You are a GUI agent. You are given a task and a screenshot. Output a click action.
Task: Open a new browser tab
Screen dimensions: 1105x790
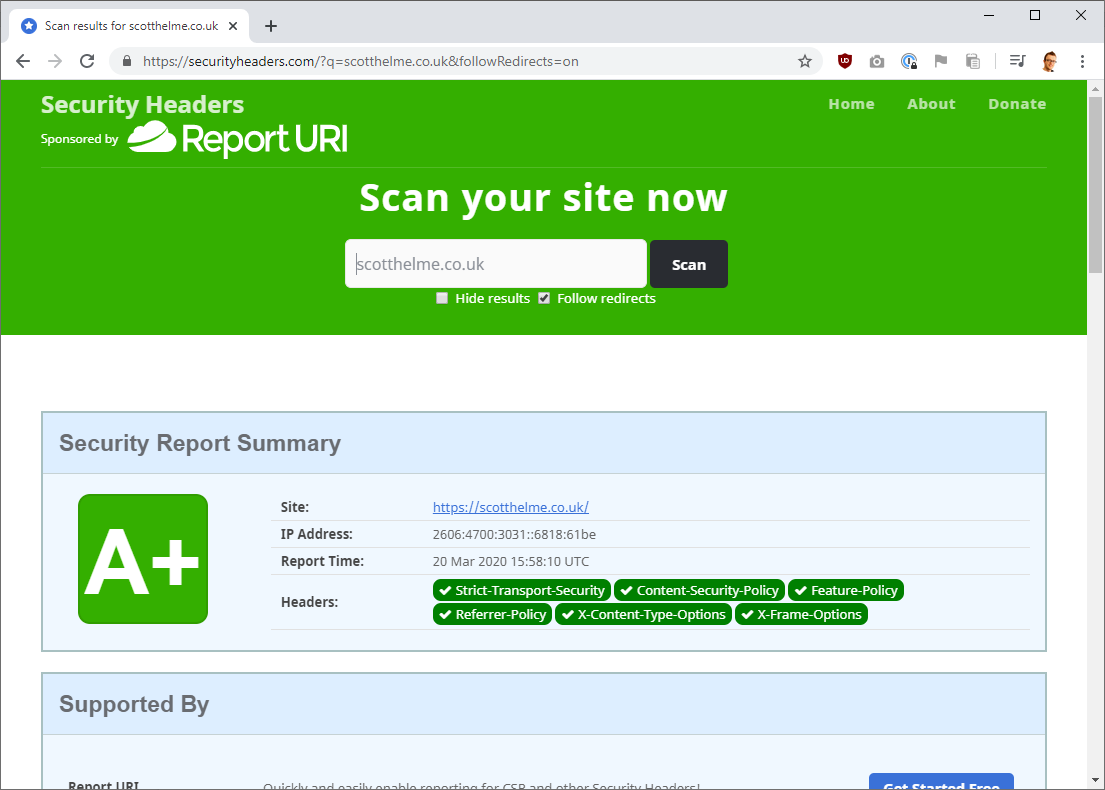[270, 26]
